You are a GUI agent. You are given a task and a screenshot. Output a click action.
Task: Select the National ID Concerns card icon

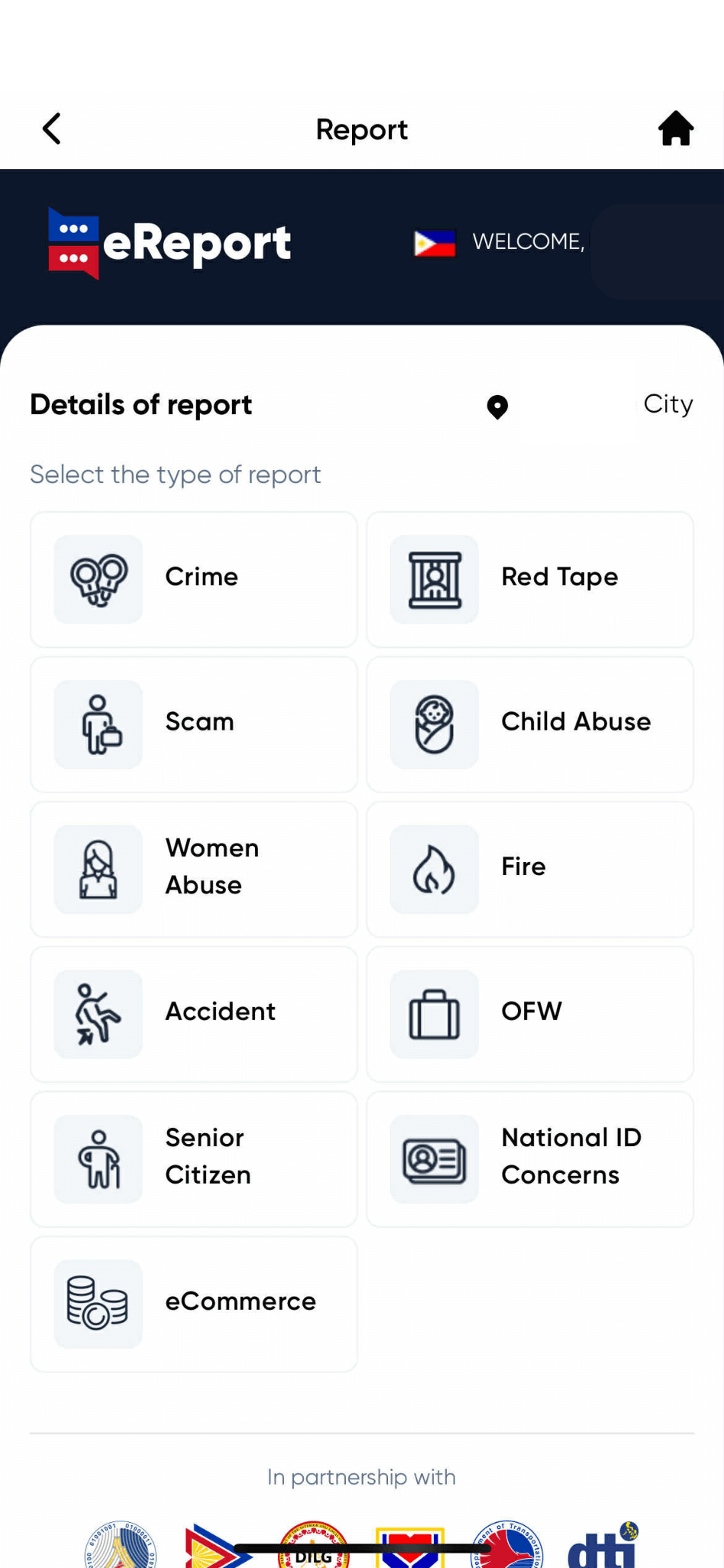[x=433, y=1158]
